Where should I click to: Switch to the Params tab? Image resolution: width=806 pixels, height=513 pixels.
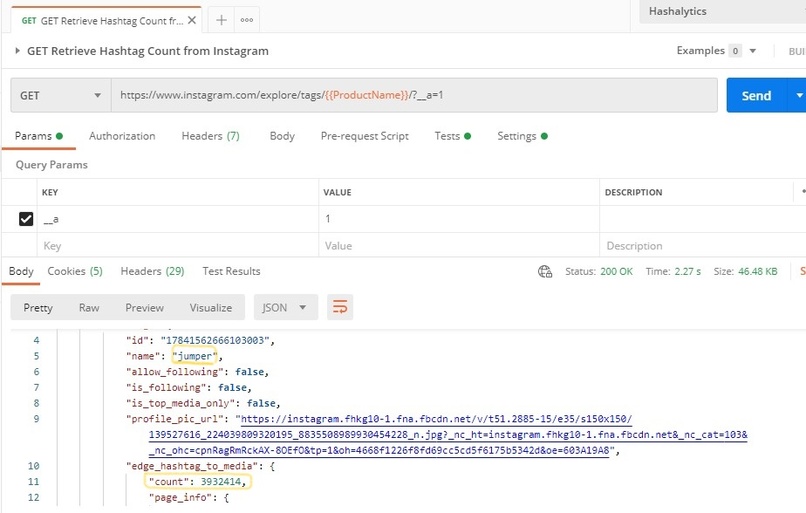point(39,136)
